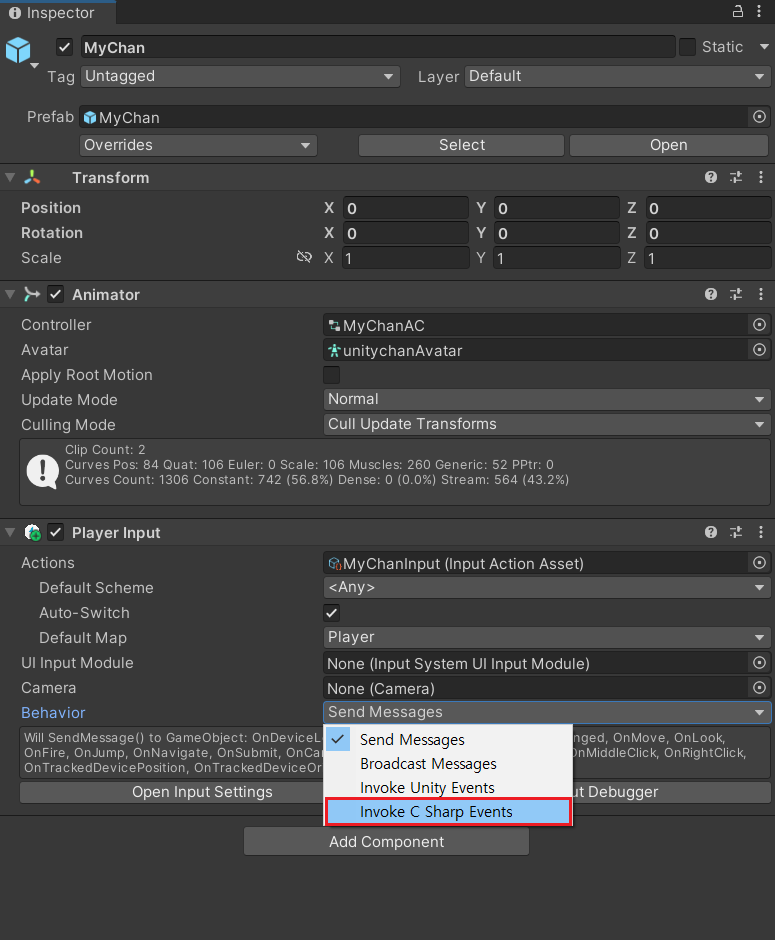Collapse the Player Input component foldout

[x=10, y=532]
